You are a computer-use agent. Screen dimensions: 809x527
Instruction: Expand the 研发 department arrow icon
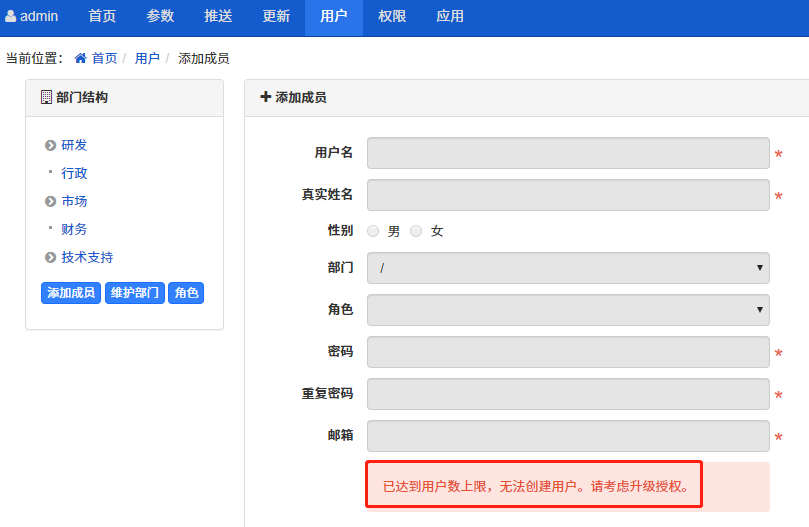[50, 146]
